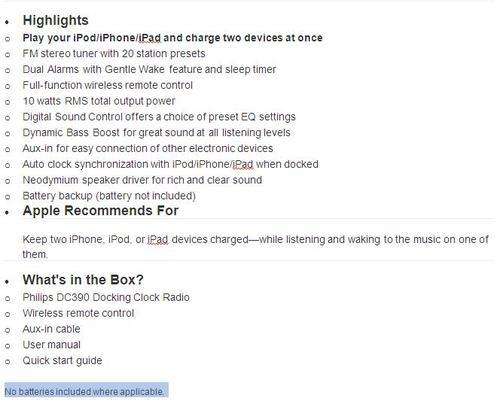Click the Battery backup text line
The width and height of the screenshot is (500, 404).
[x=109, y=196]
